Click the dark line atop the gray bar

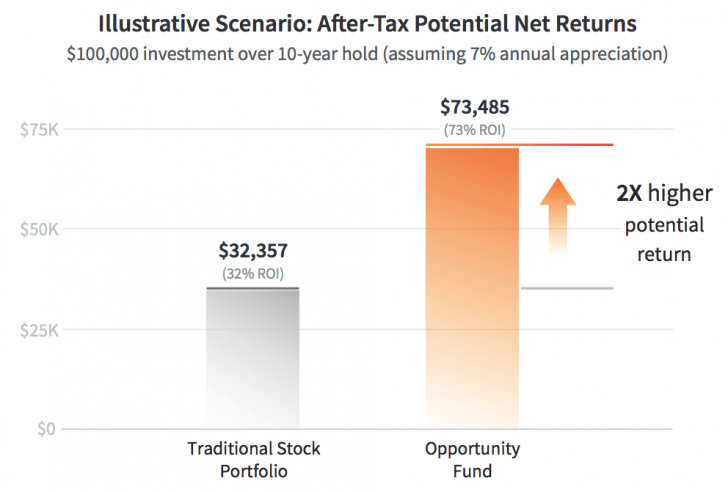tap(253, 288)
